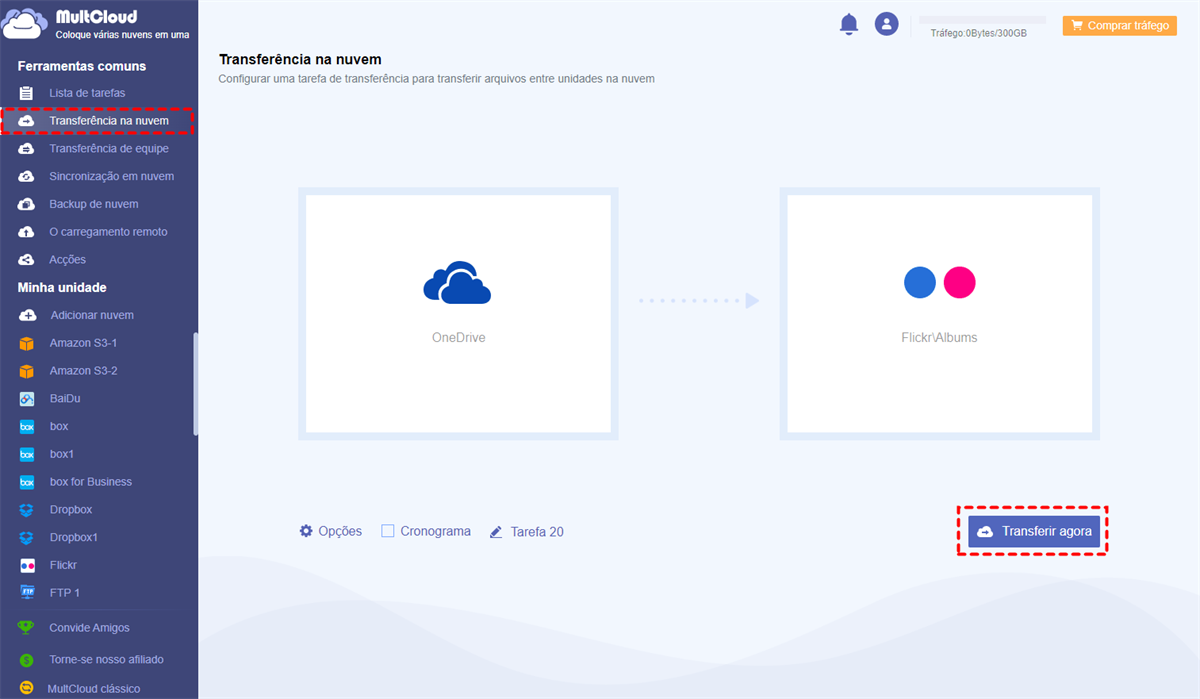Enable the Cronograma checkbox

tap(388, 531)
